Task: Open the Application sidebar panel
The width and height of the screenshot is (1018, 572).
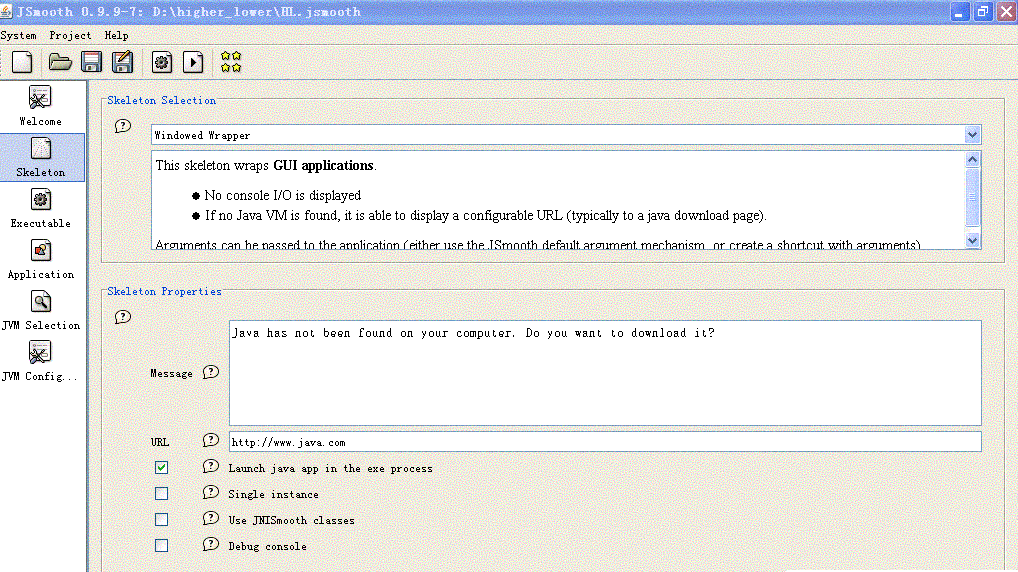Action: [x=40, y=259]
